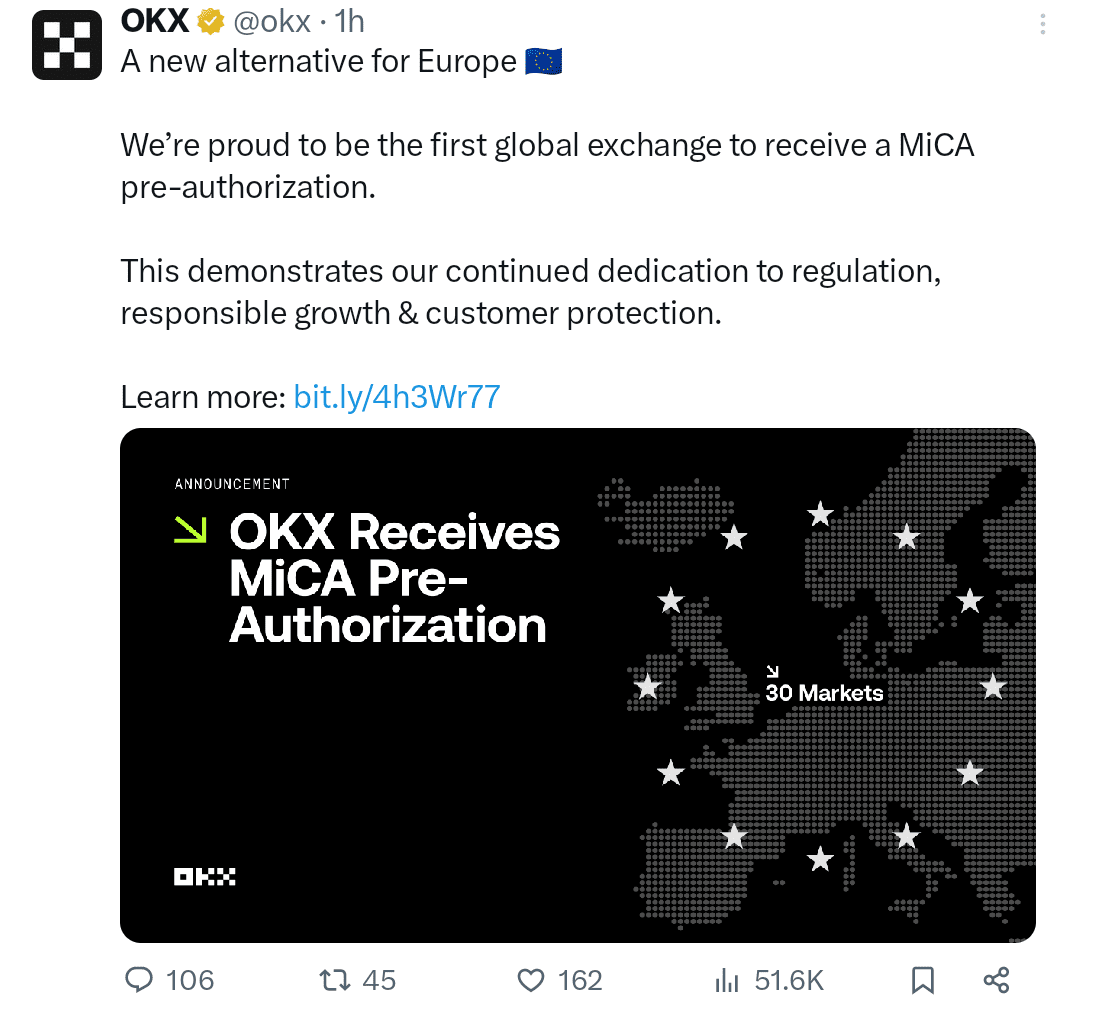
Task: Open the share options for the tweet
Action: click(995, 981)
